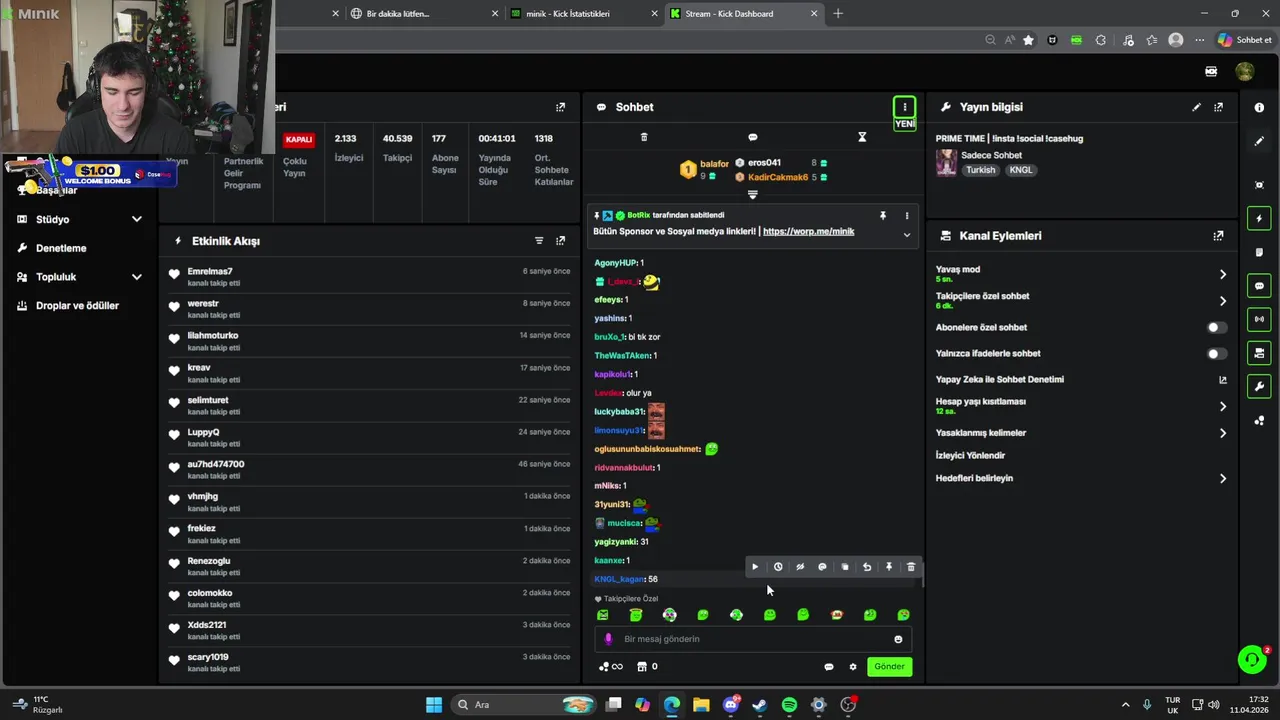Screen dimensions: 1280x720
Task: Open the emoji picker in message box
Action: 898,639
